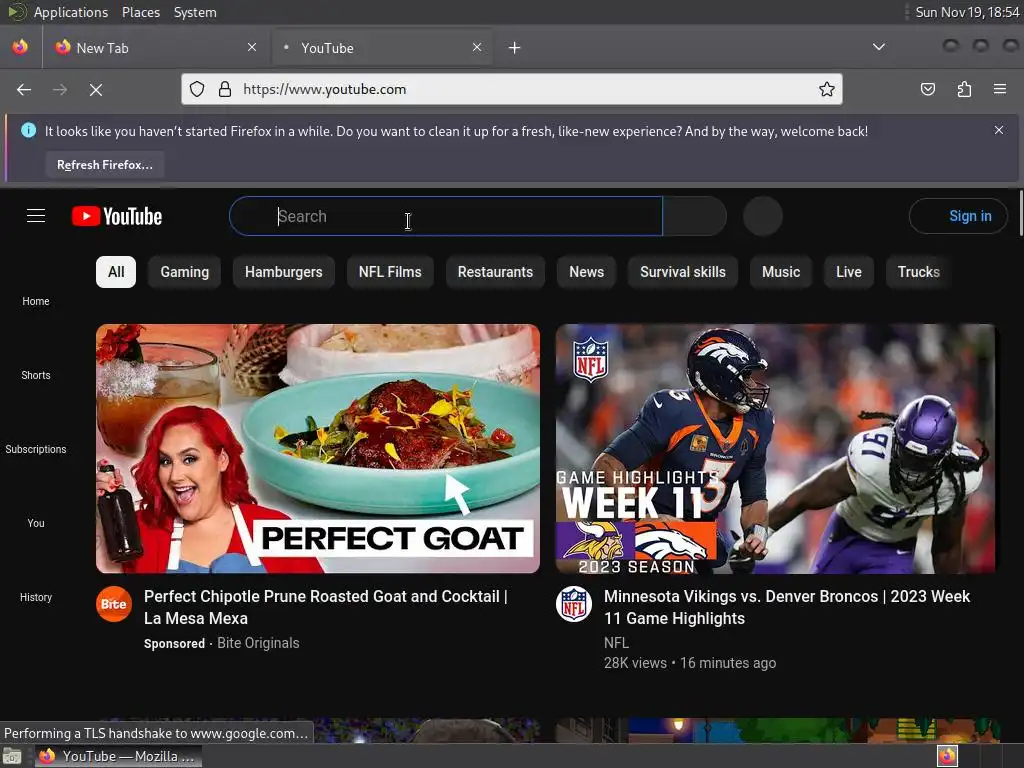Click the voice search round button

(x=763, y=216)
